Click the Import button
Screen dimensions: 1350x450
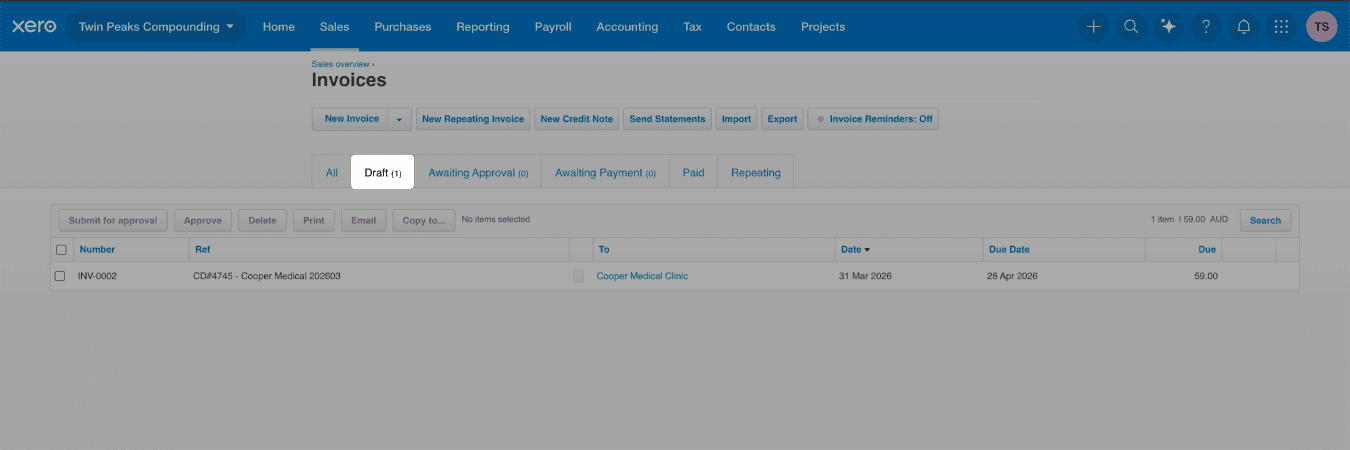point(736,119)
